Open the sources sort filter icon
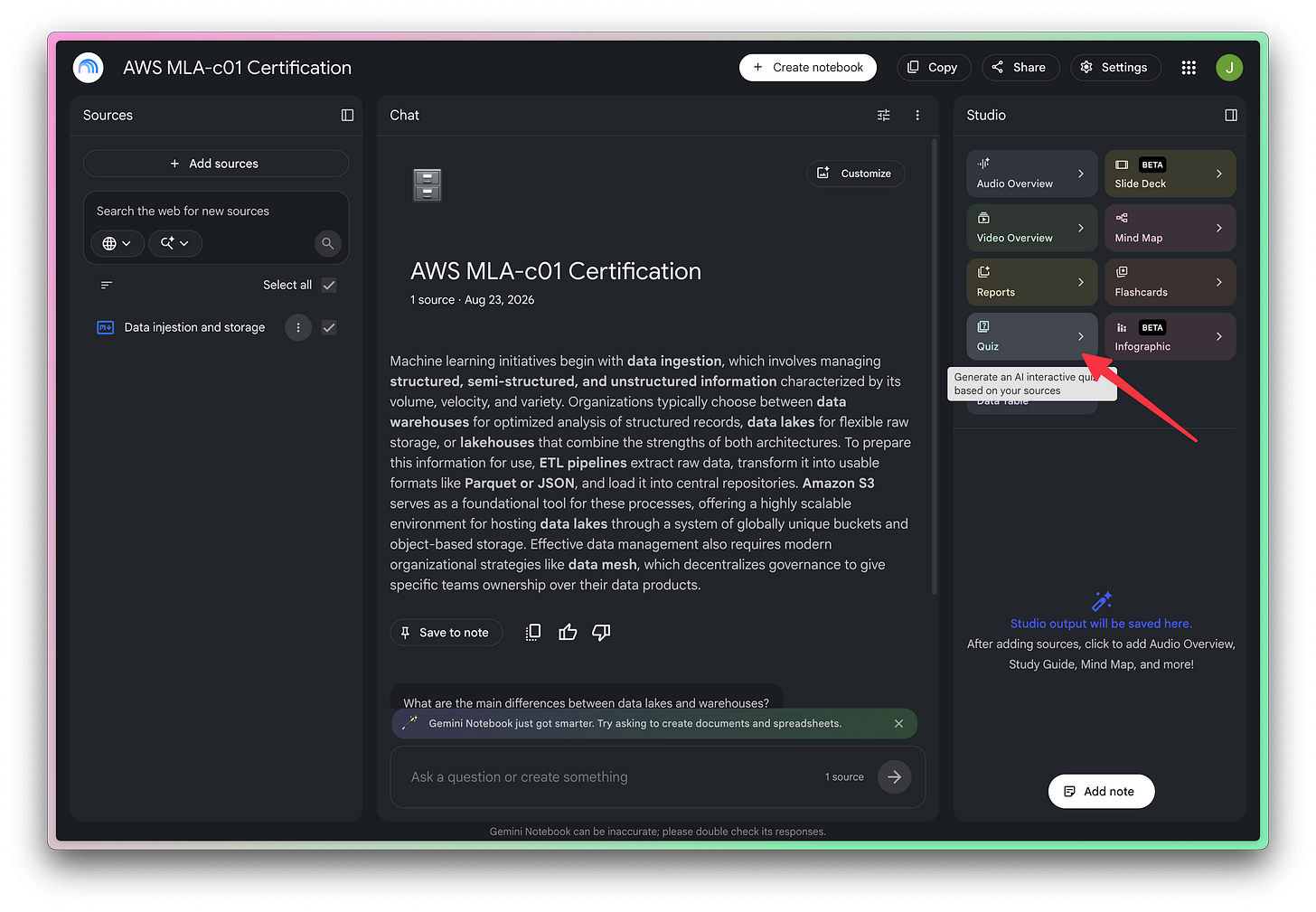 [x=107, y=285]
